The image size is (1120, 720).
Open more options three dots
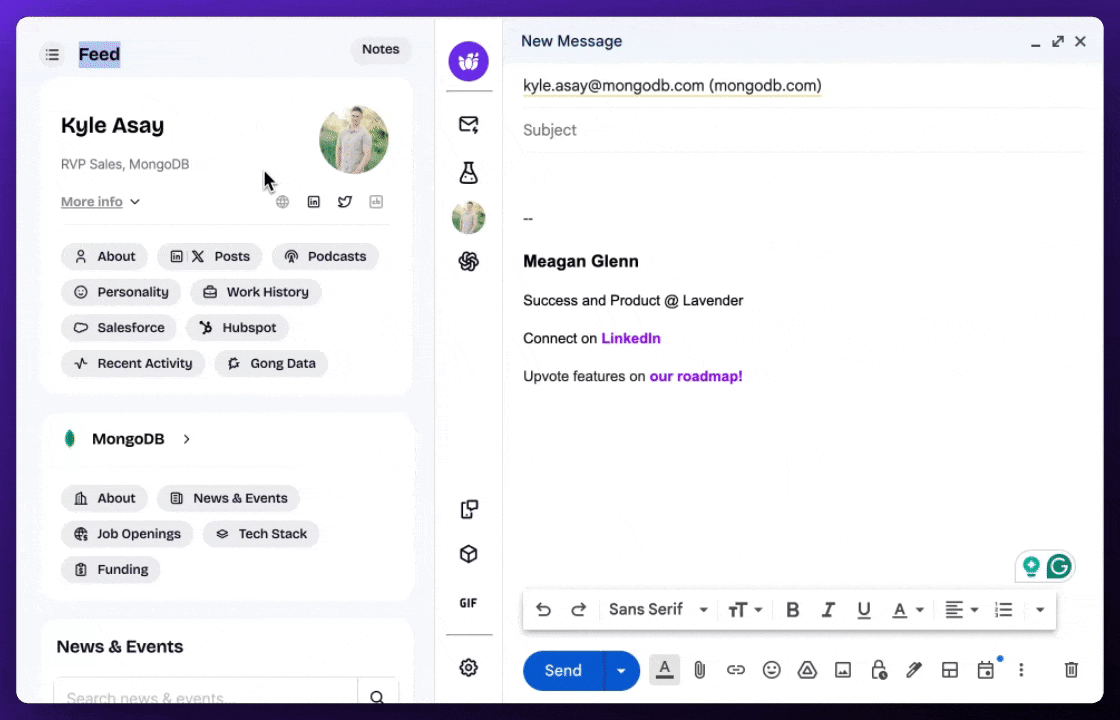point(1021,670)
